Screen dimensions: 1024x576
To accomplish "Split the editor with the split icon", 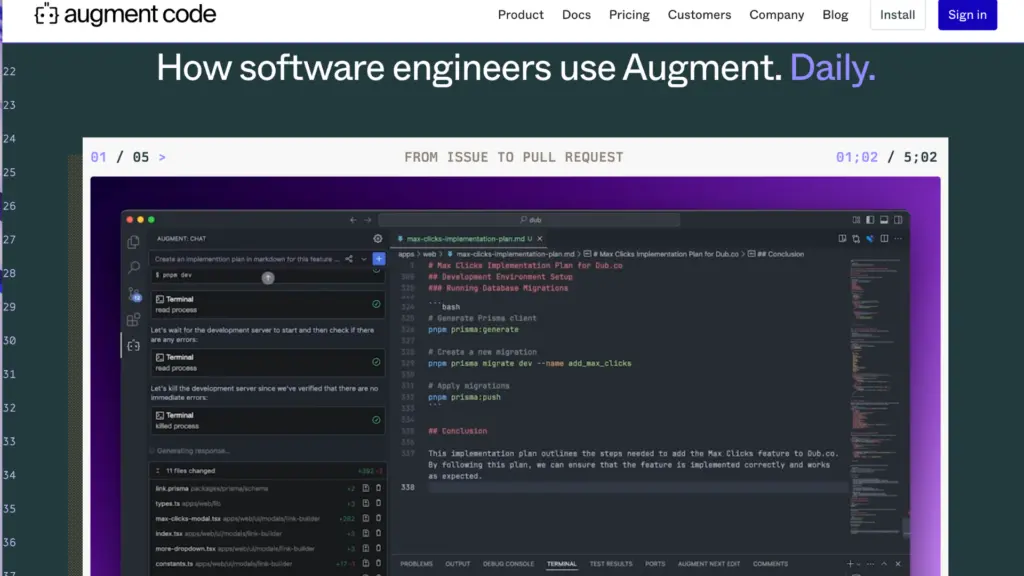I will (884, 239).
